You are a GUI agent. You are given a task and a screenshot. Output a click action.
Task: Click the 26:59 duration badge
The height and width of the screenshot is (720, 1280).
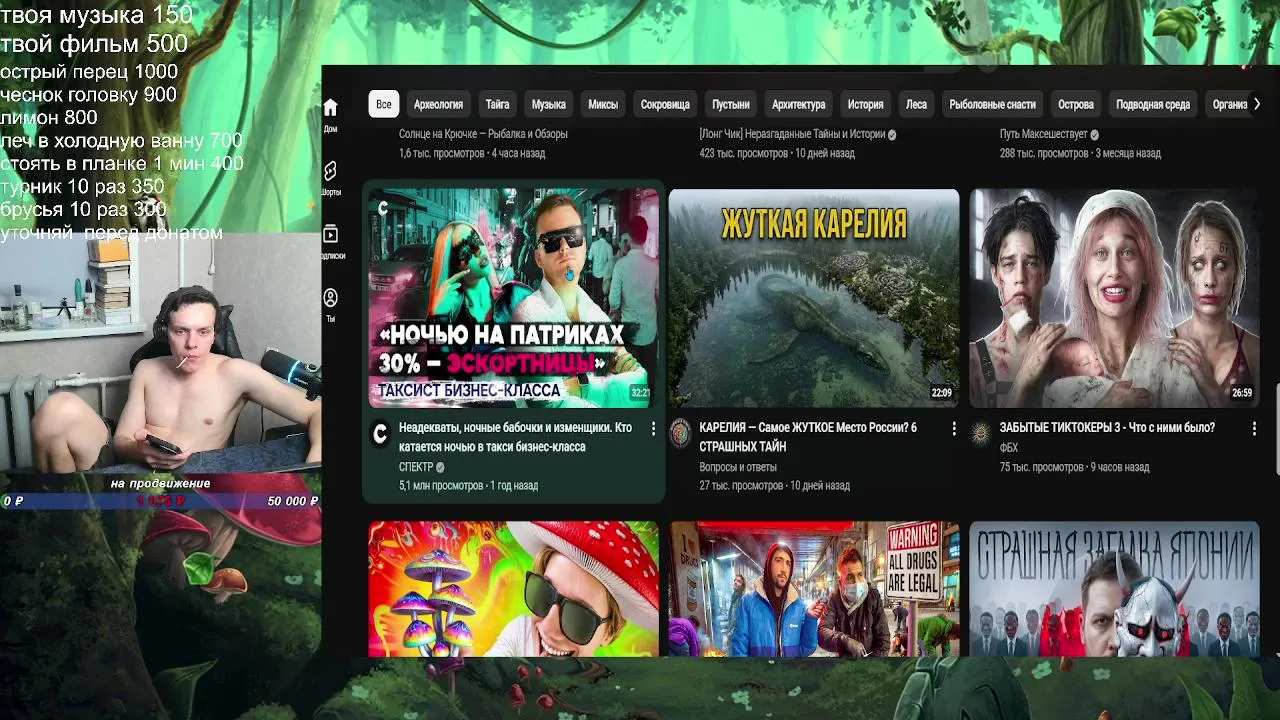(1242, 393)
